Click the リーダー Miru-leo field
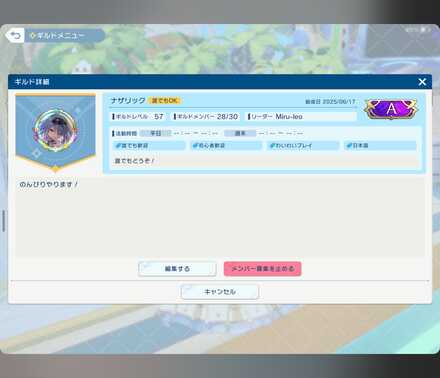440x378 pixels. click(302, 117)
